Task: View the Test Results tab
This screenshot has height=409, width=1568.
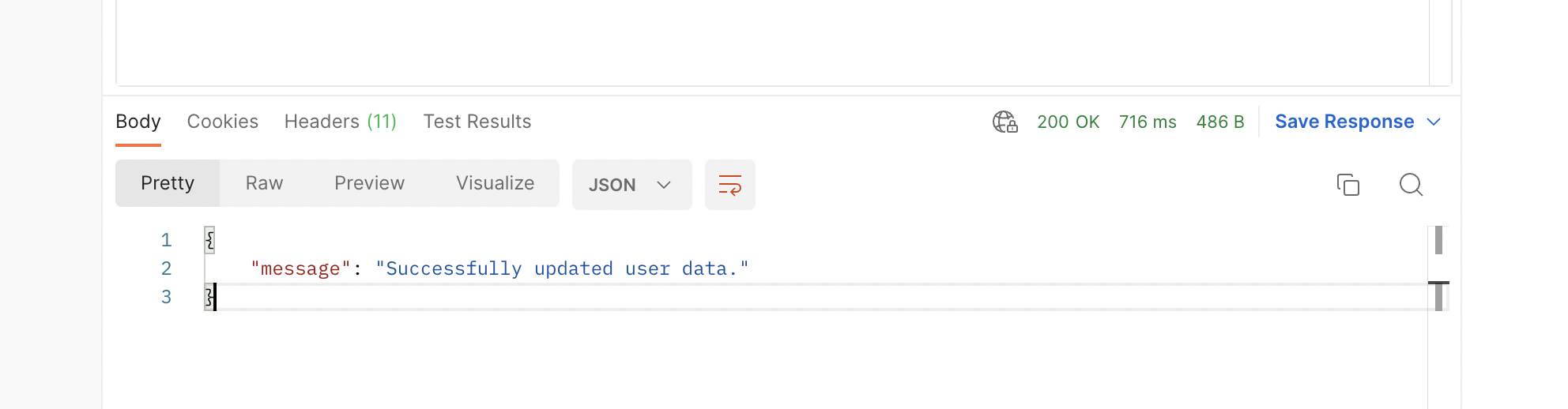Action: [477, 122]
